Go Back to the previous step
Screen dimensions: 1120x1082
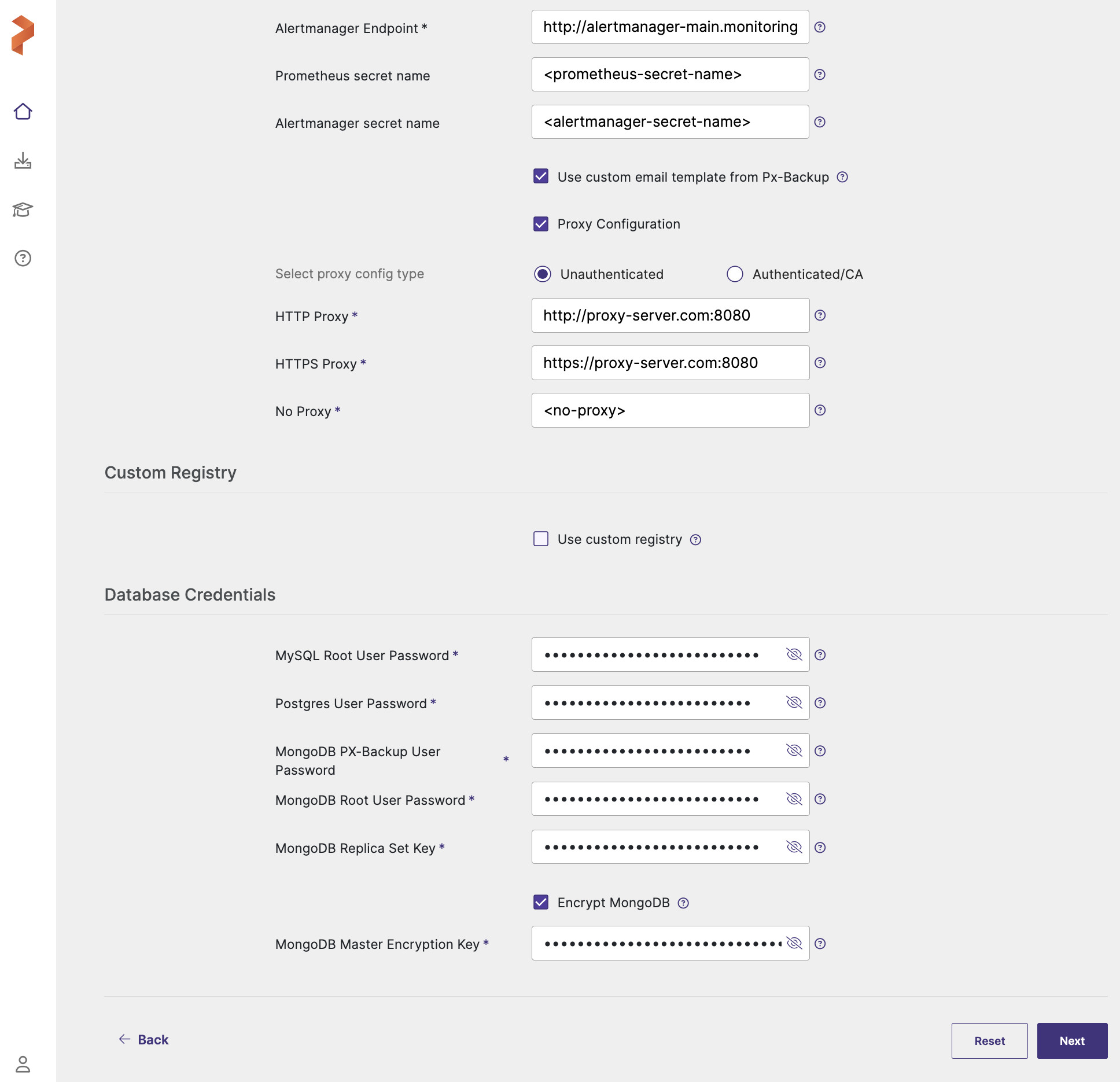point(144,1040)
